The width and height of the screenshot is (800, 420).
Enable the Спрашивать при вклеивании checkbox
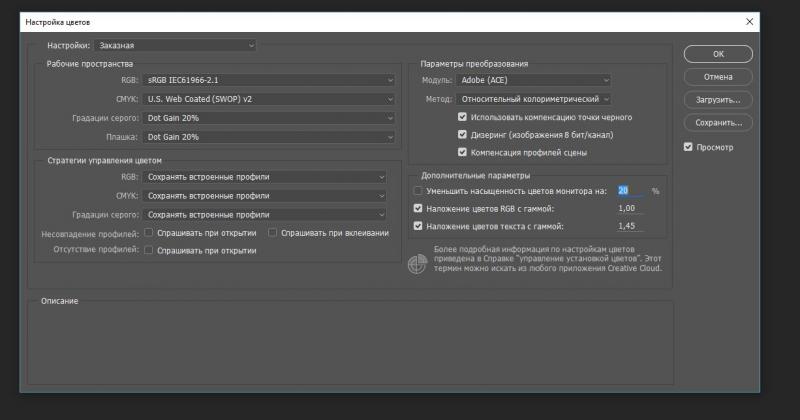pyautogui.click(x=272, y=233)
